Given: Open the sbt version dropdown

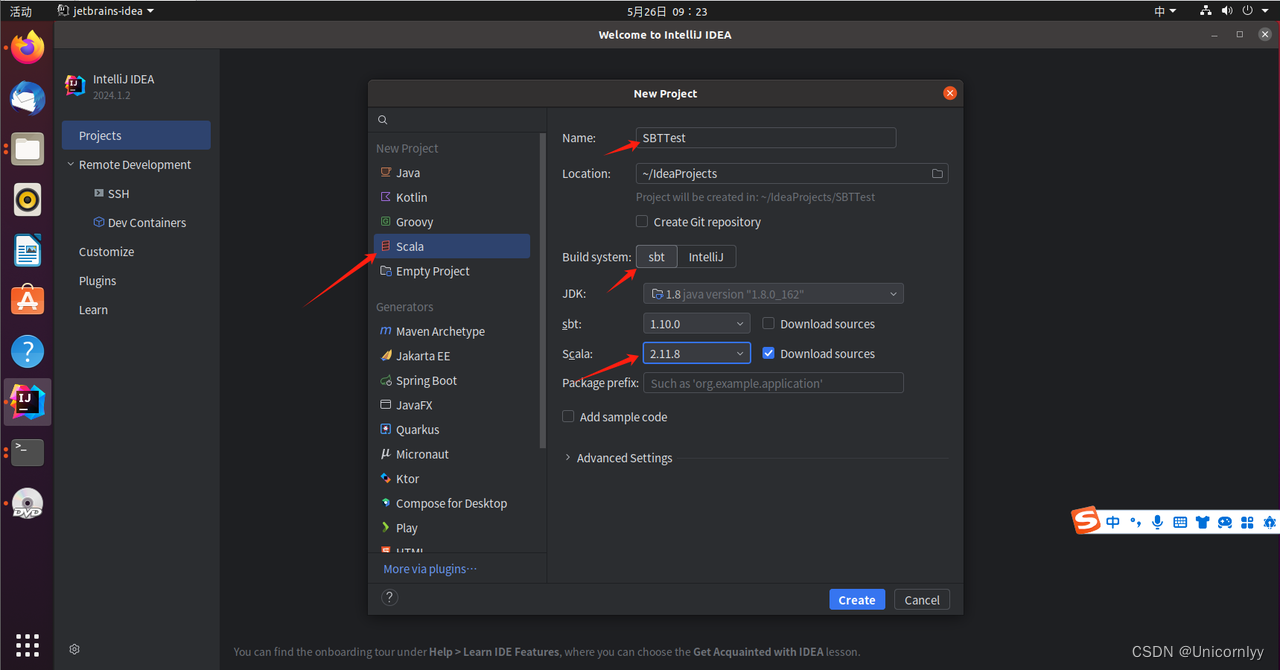Looking at the screenshot, I should pyautogui.click(x=697, y=324).
